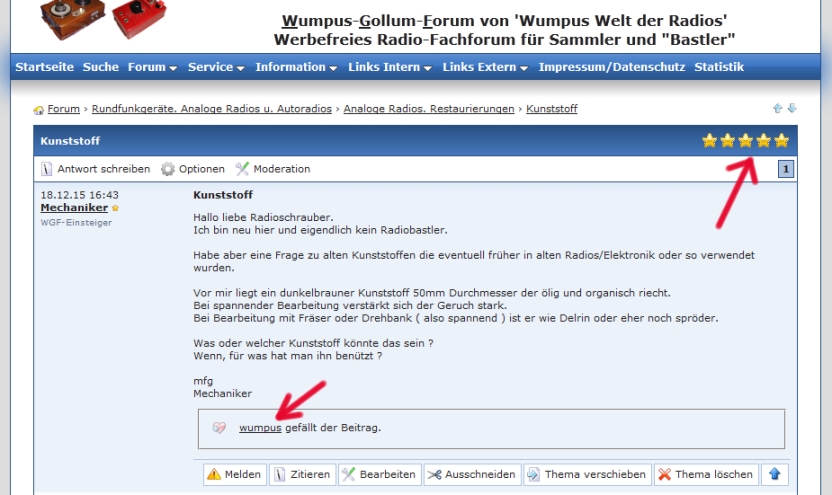Click the Melden report button
This screenshot has width=832, height=495.
point(234,475)
